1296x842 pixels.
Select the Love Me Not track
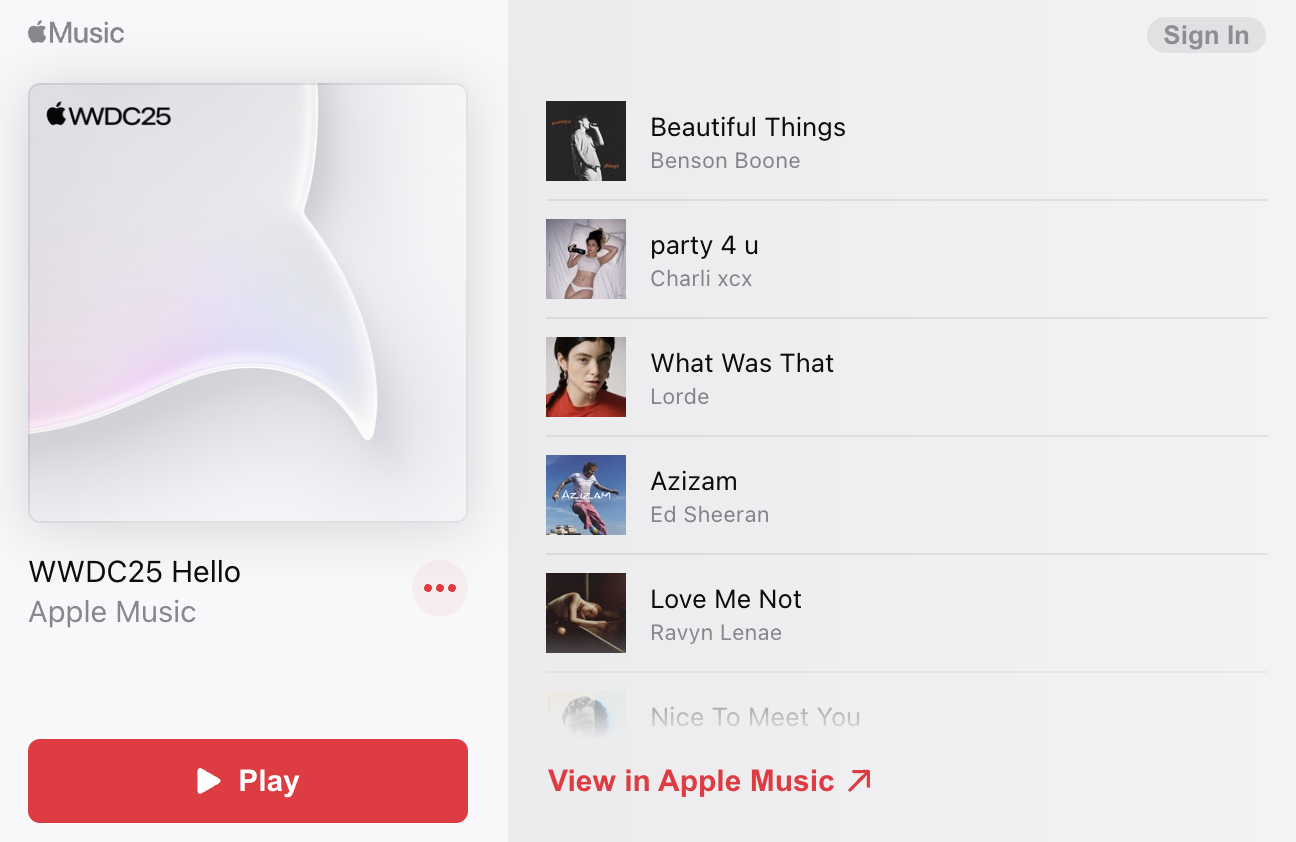point(907,613)
